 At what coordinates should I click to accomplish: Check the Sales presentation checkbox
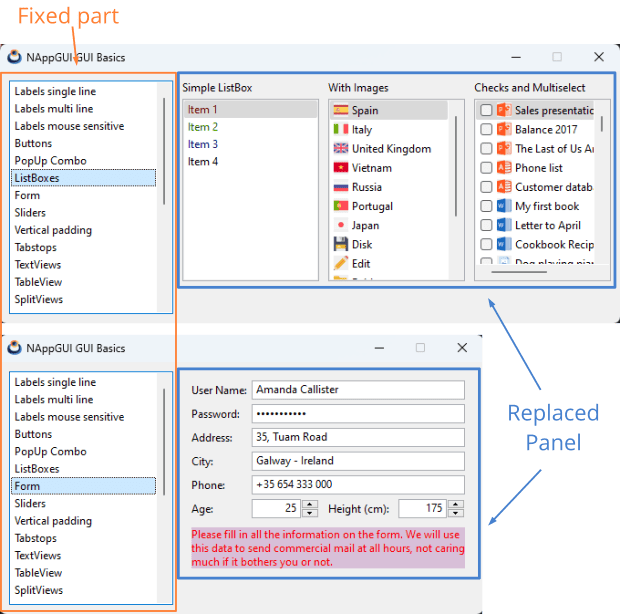tap(486, 110)
